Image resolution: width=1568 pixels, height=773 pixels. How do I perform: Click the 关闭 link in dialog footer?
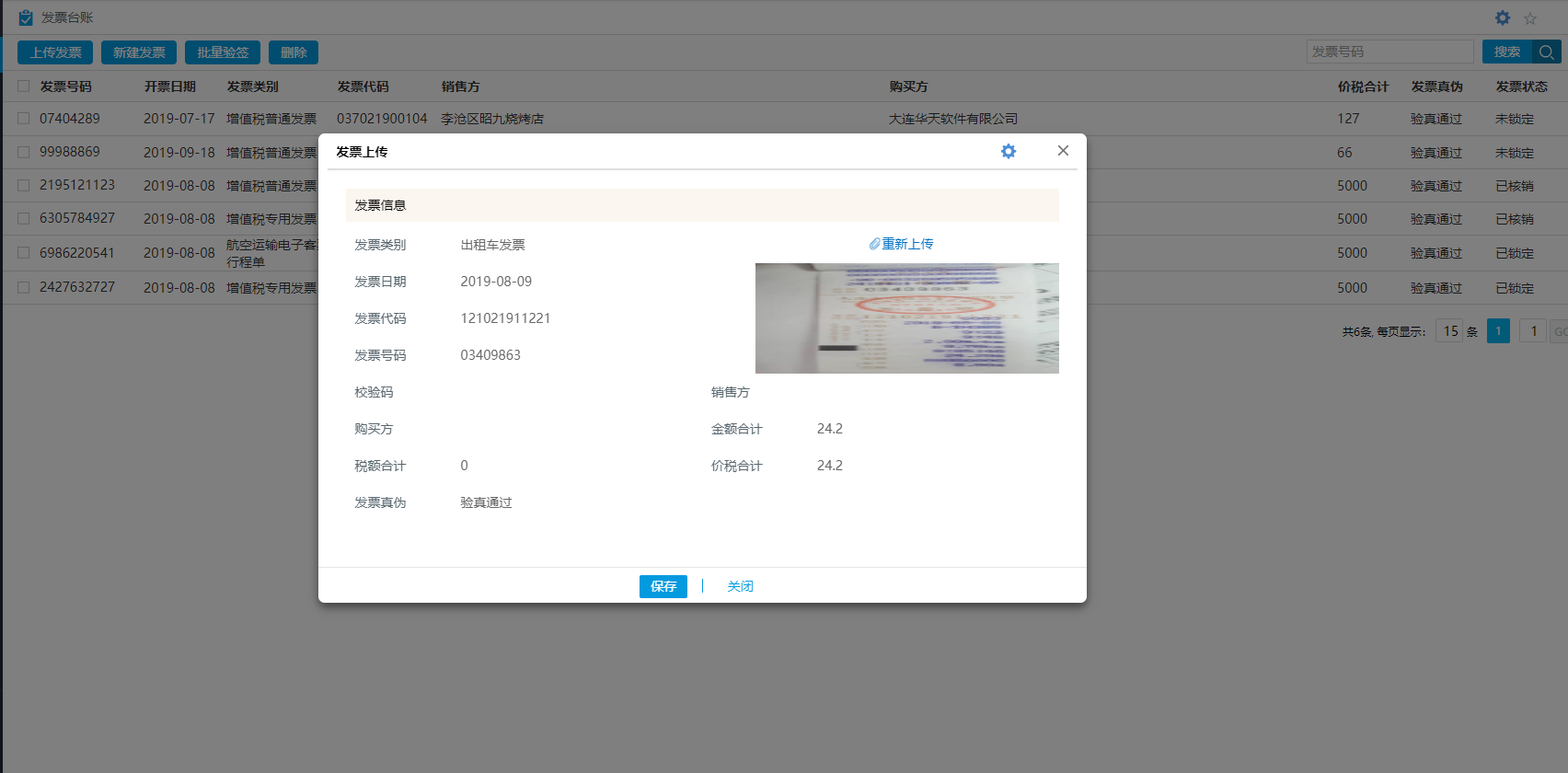coord(740,586)
